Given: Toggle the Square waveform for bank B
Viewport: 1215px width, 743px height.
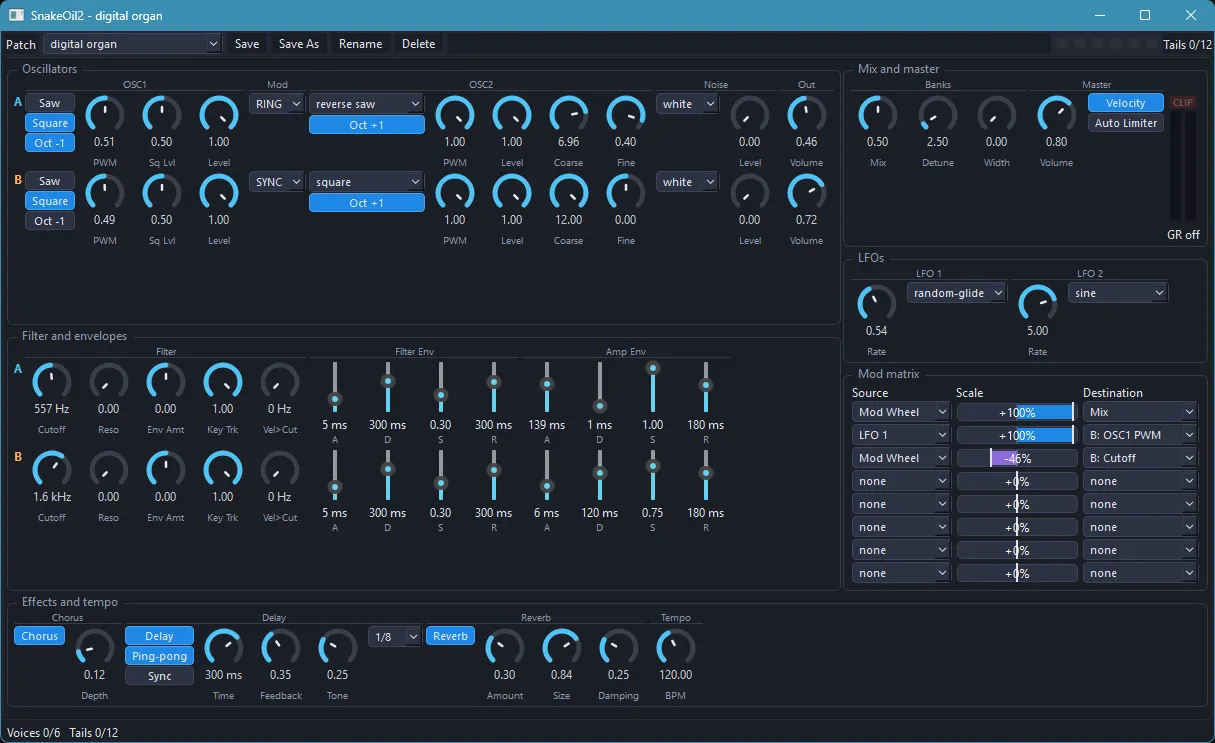Looking at the screenshot, I should click(50, 201).
